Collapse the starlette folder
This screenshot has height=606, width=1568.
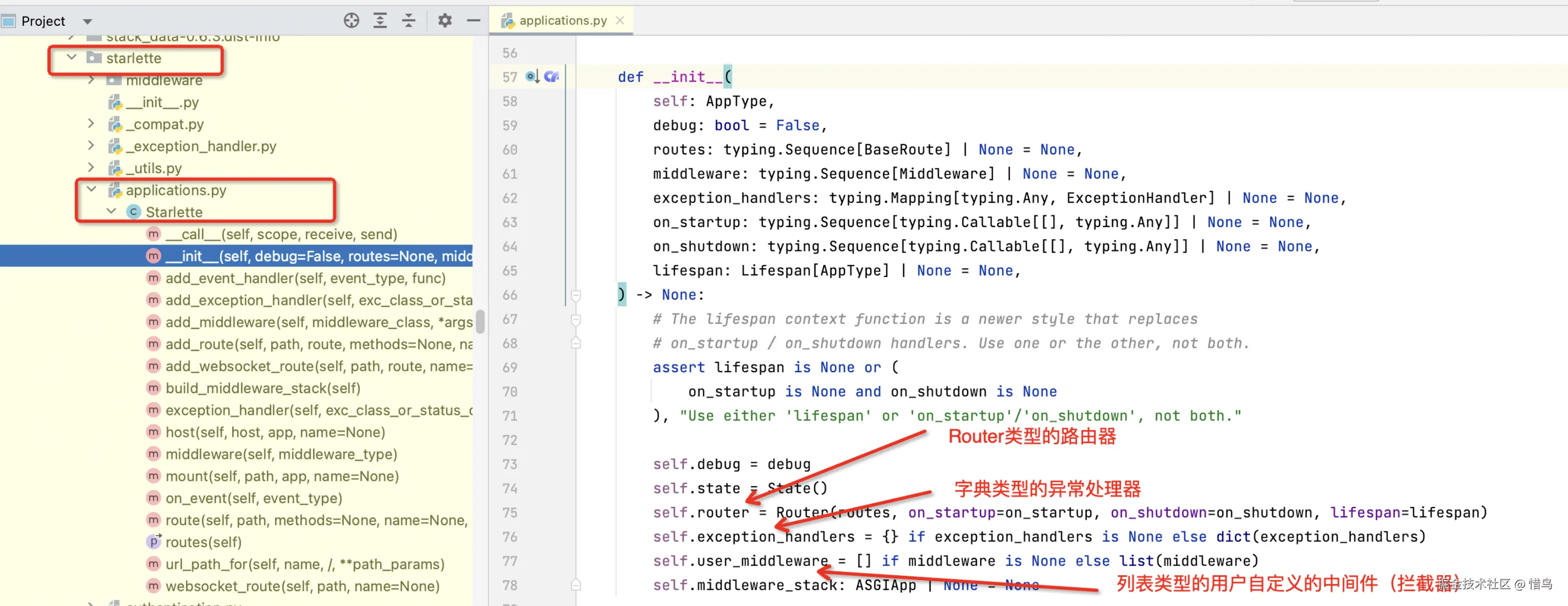(x=72, y=58)
